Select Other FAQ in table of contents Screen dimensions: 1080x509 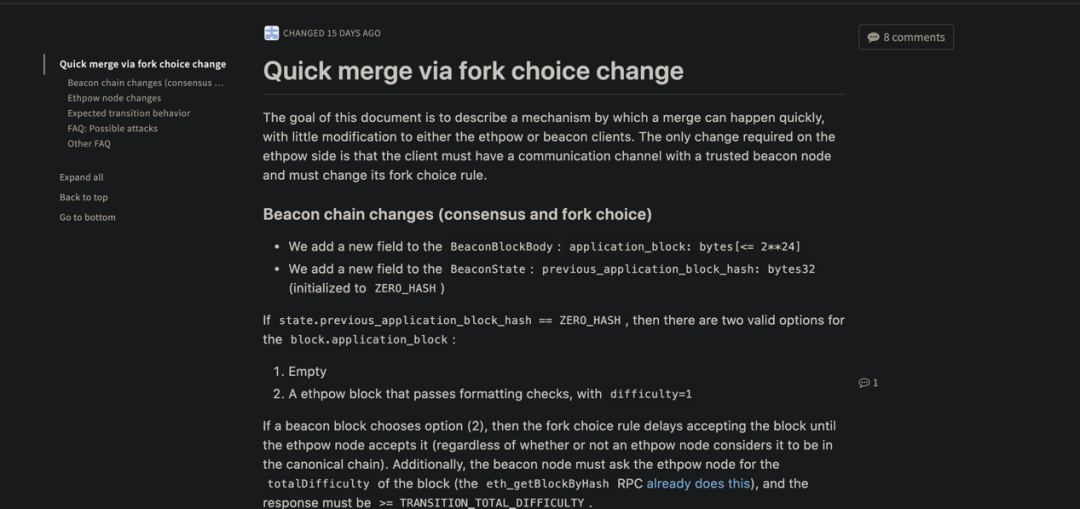(89, 143)
